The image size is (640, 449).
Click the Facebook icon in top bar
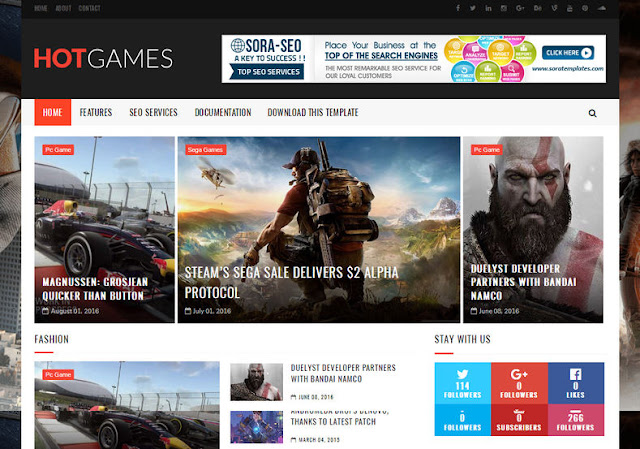click(x=458, y=8)
